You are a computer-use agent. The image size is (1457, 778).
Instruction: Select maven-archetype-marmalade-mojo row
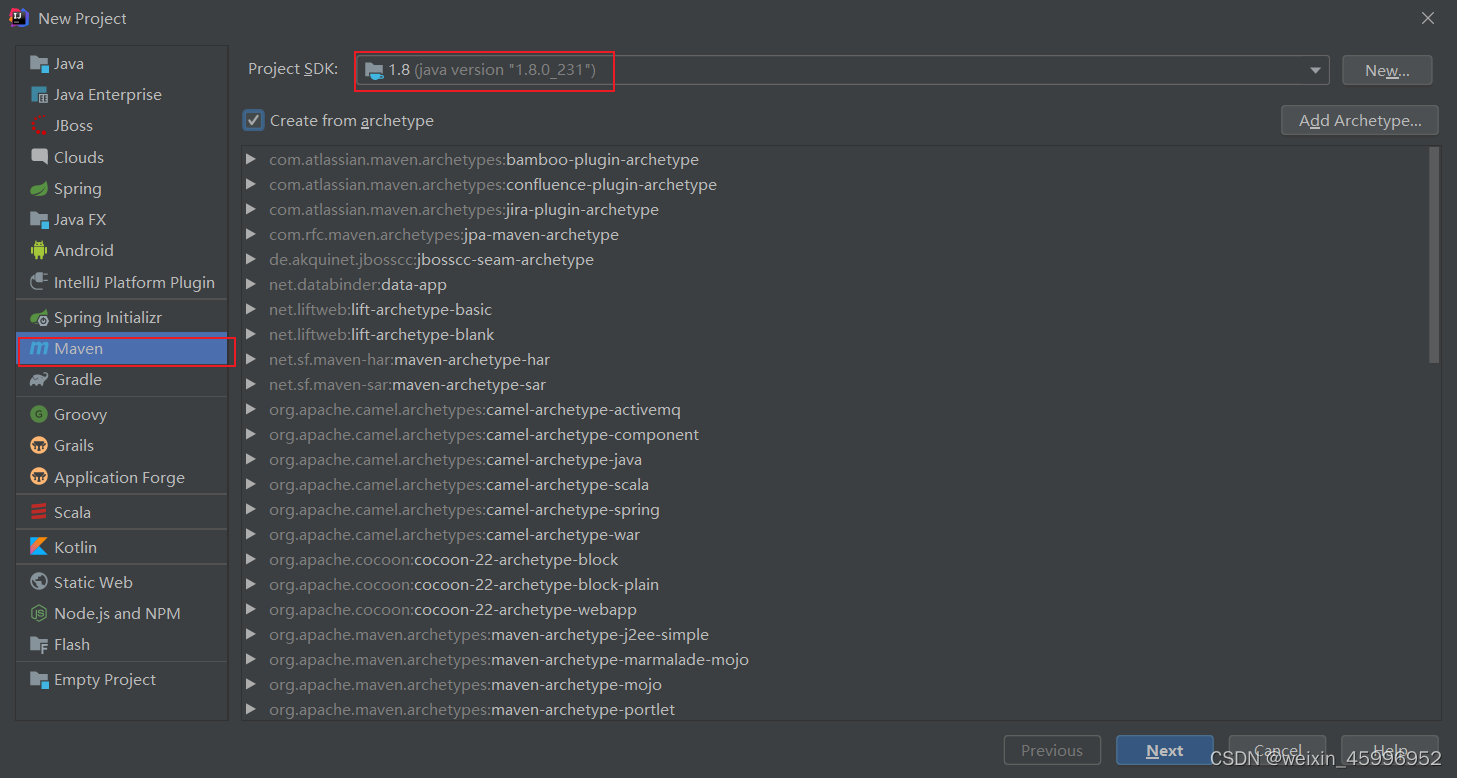pos(834,659)
